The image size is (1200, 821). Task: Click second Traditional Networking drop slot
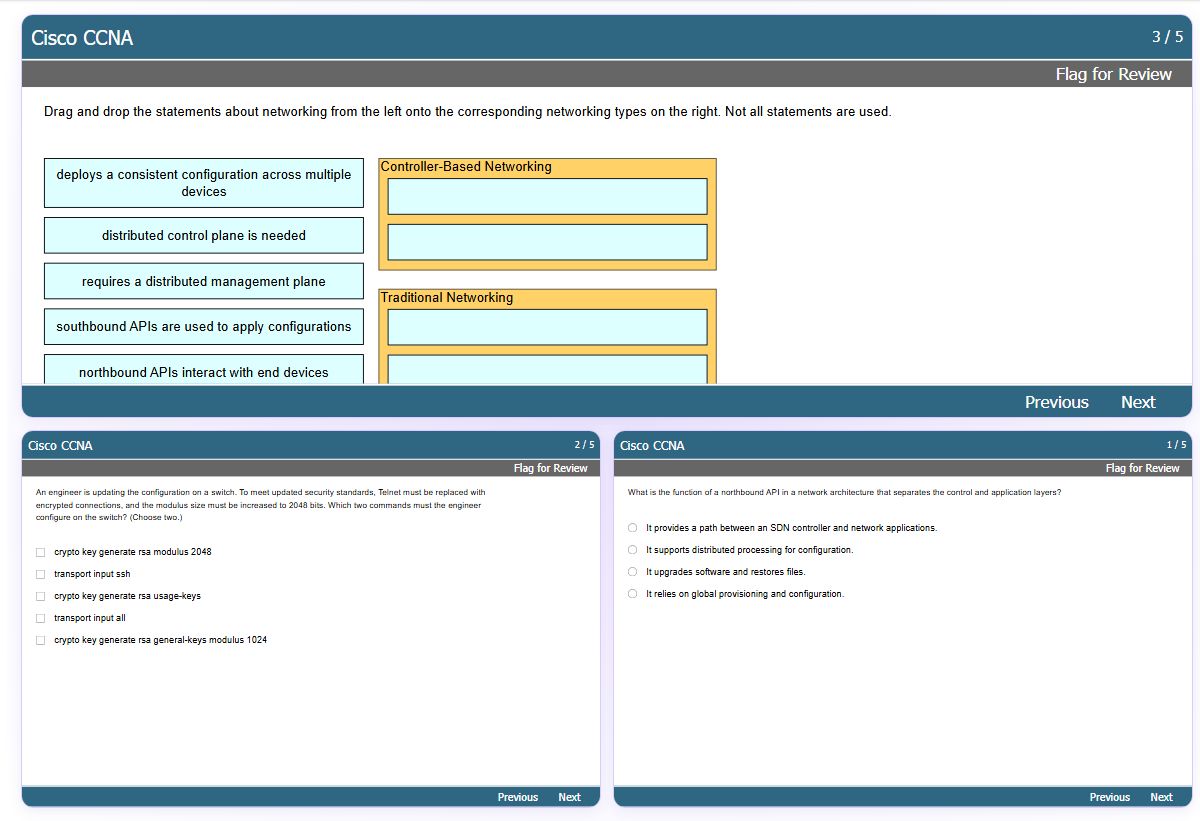click(x=547, y=370)
